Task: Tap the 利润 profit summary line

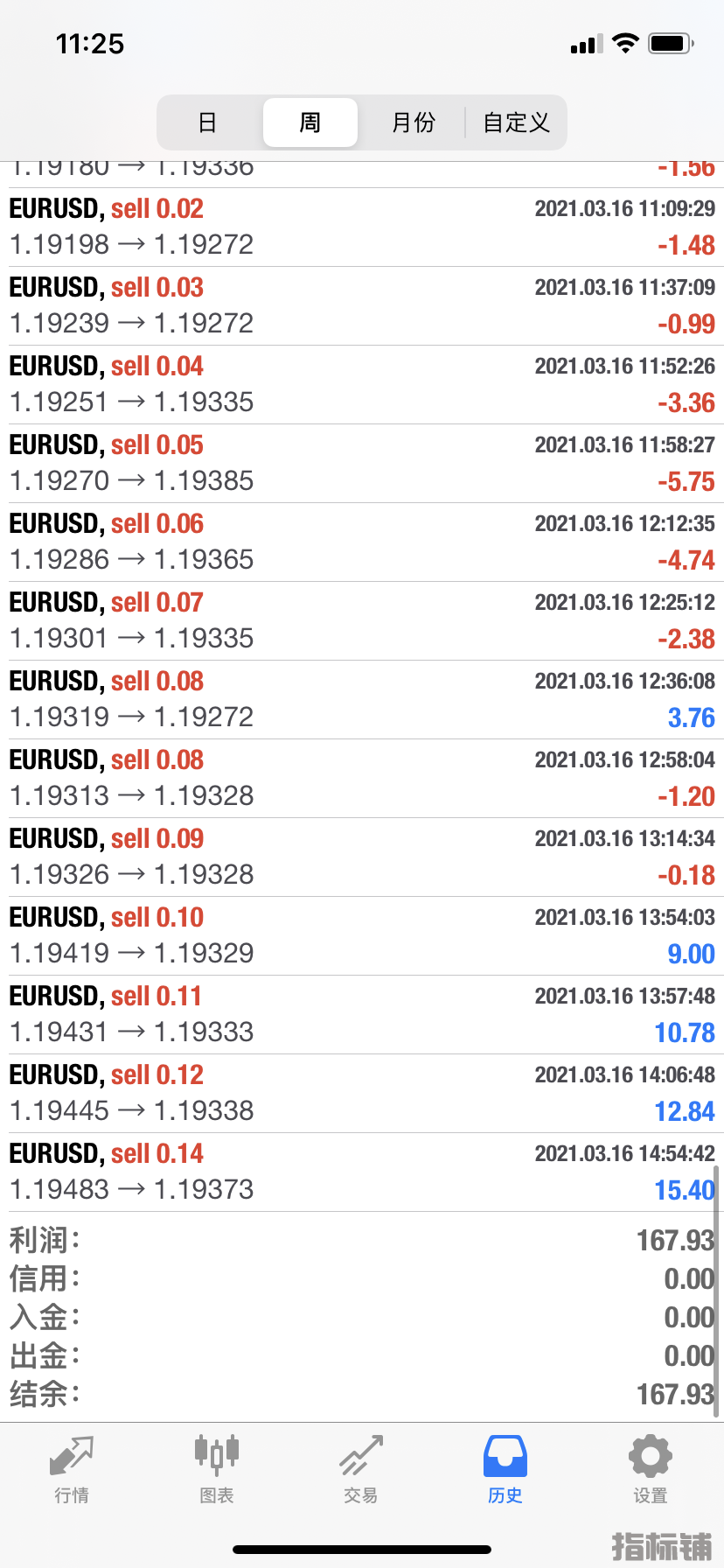Action: 362,1241
